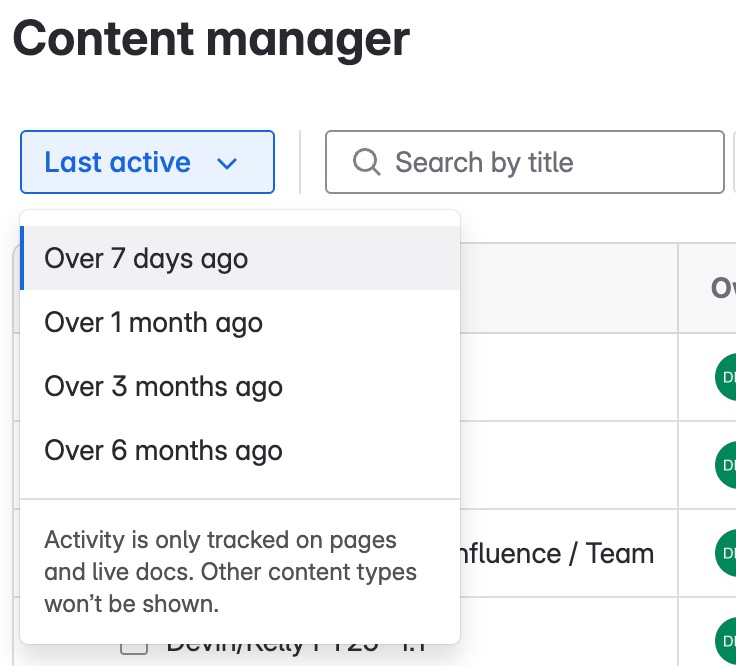Click the control right of the search field
This screenshot has width=736, height=666.
[x=734, y=162]
